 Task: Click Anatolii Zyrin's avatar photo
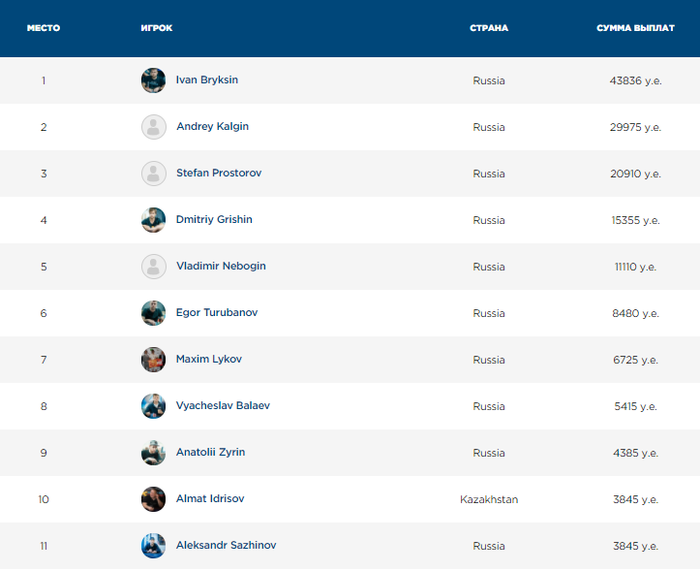coord(153,452)
